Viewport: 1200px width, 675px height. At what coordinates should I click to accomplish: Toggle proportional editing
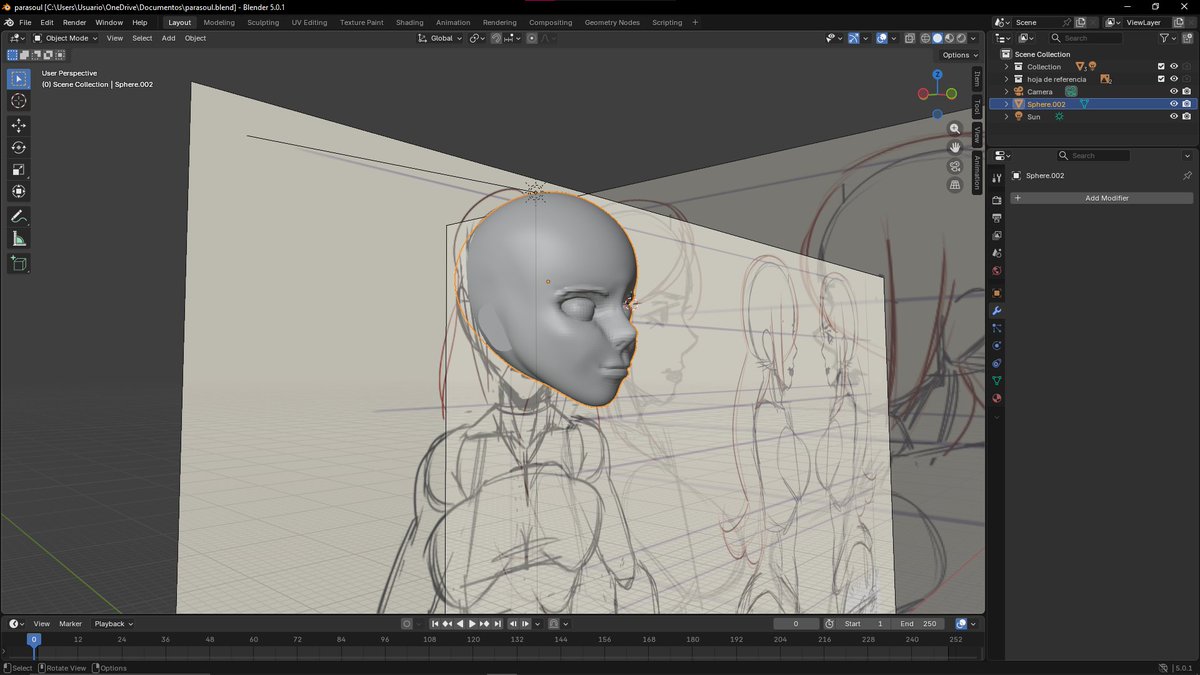point(531,38)
